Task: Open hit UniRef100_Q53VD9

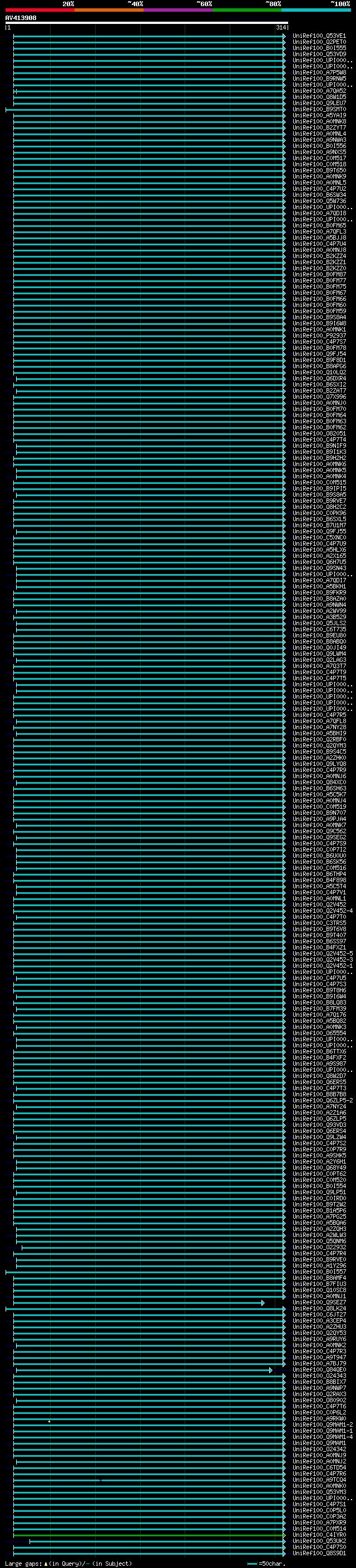Action: [319, 54]
